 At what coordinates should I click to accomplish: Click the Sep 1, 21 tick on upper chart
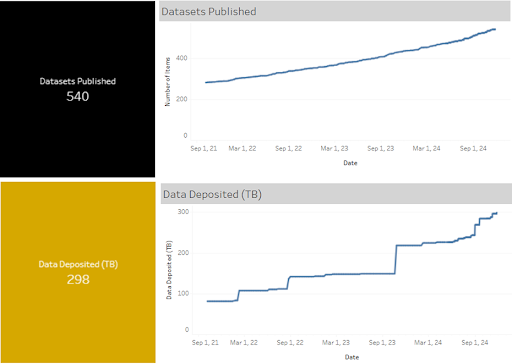tap(204, 149)
